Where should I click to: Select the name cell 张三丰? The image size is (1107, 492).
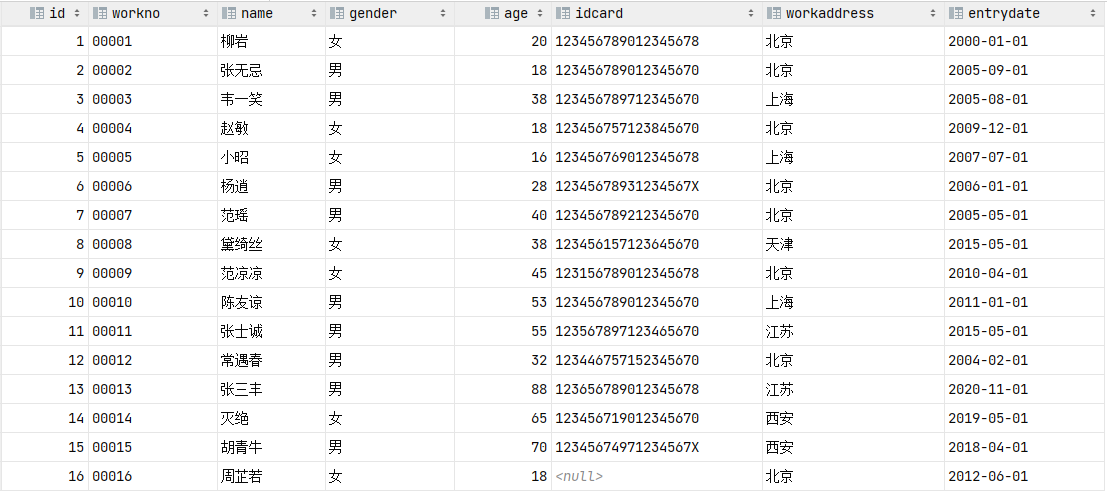coord(241,389)
